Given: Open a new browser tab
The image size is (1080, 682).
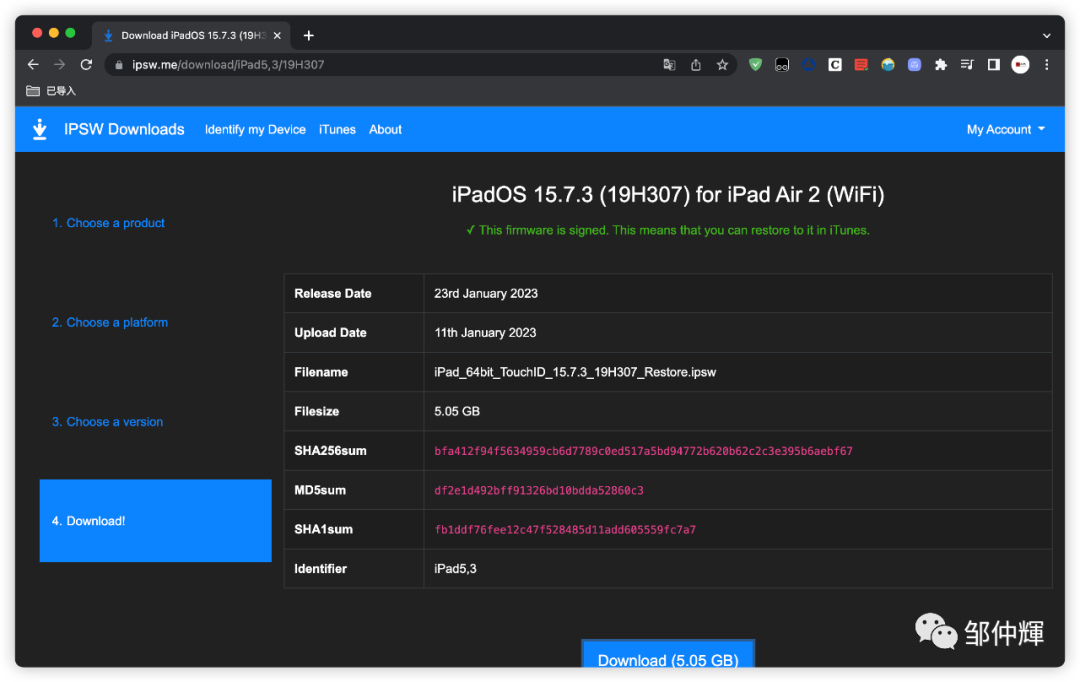Looking at the screenshot, I should [309, 35].
